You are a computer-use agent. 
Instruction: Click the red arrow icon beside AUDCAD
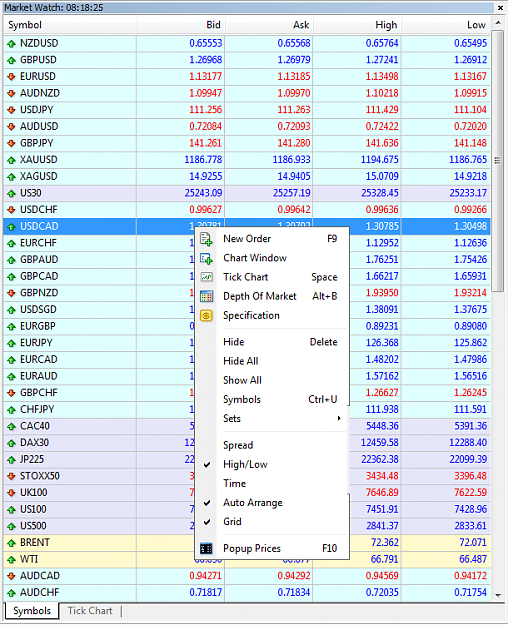[x=11, y=576]
